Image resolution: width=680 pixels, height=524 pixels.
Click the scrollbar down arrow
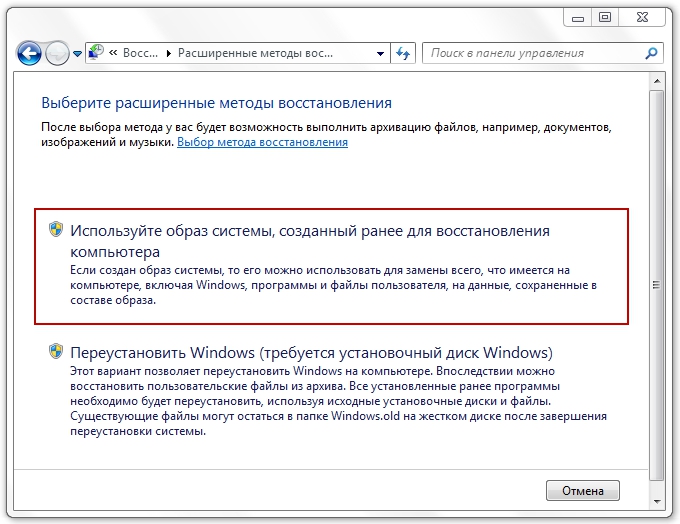657,501
